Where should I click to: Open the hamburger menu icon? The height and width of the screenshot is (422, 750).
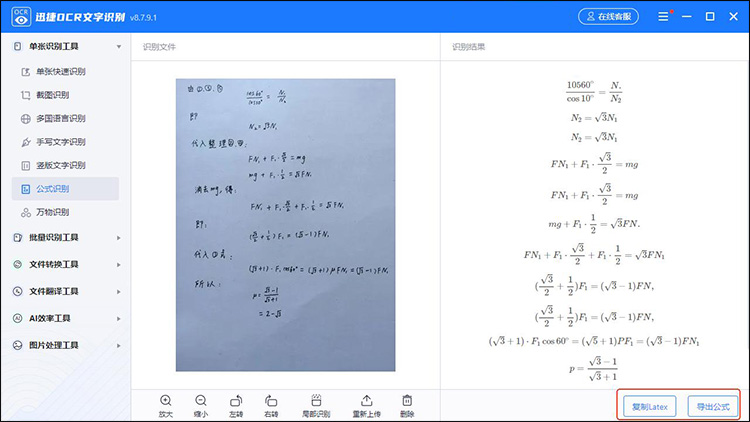click(x=663, y=17)
